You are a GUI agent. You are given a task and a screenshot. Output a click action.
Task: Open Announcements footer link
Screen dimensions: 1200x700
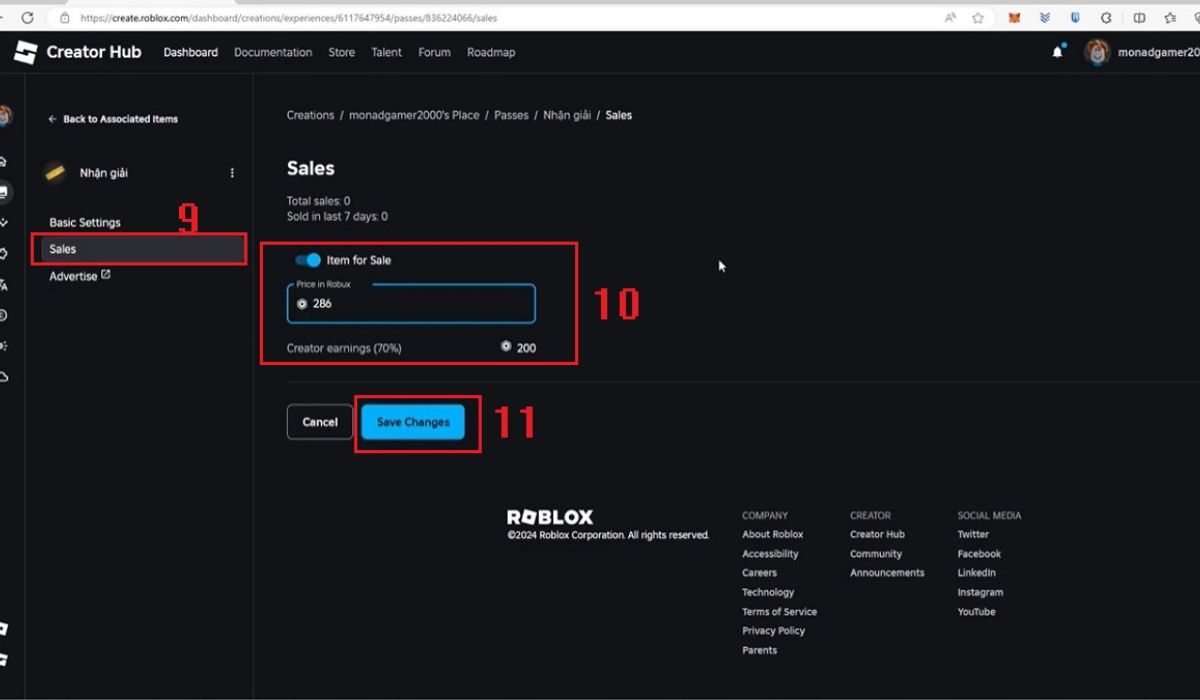click(887, 573)
